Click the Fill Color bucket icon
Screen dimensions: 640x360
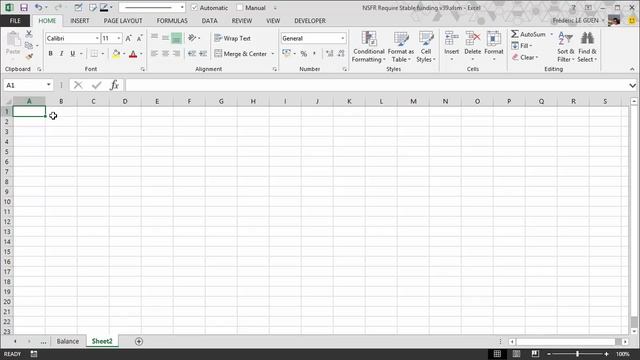pos(116,53)
